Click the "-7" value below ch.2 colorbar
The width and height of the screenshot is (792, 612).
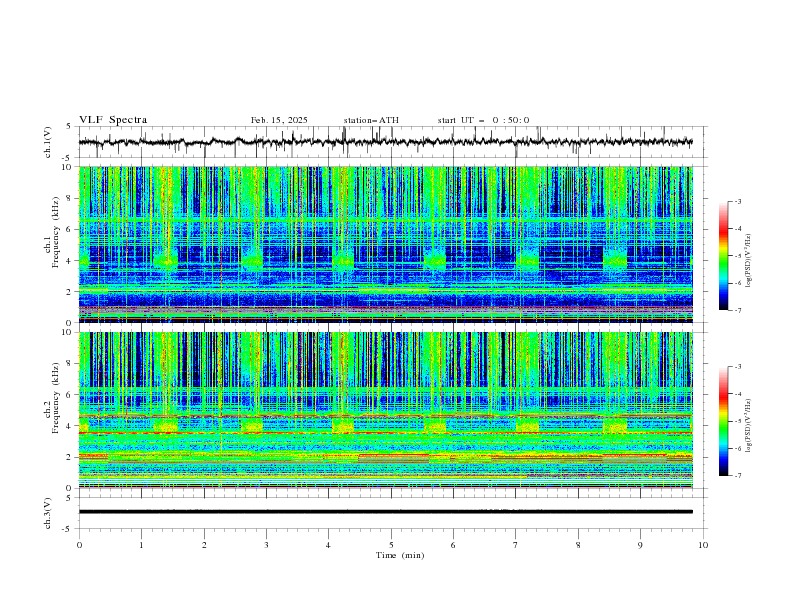[738, 476]
